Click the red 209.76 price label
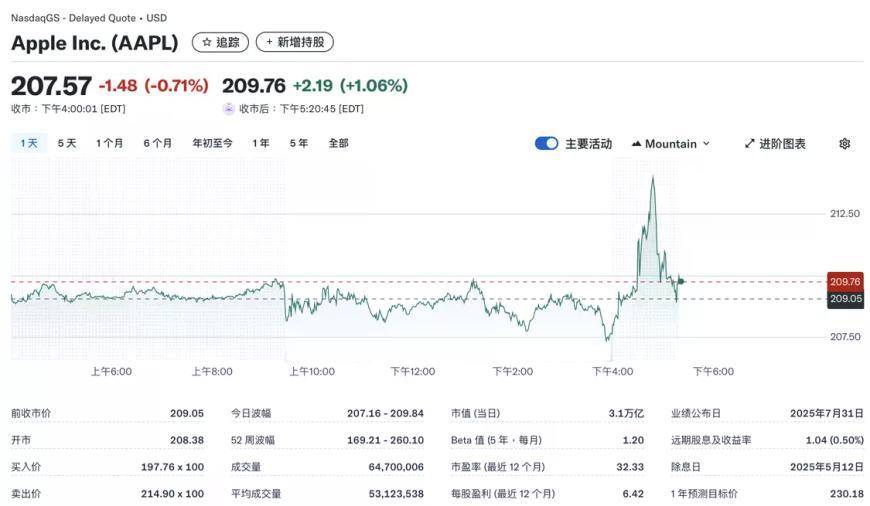 click(x=845, y=282)
